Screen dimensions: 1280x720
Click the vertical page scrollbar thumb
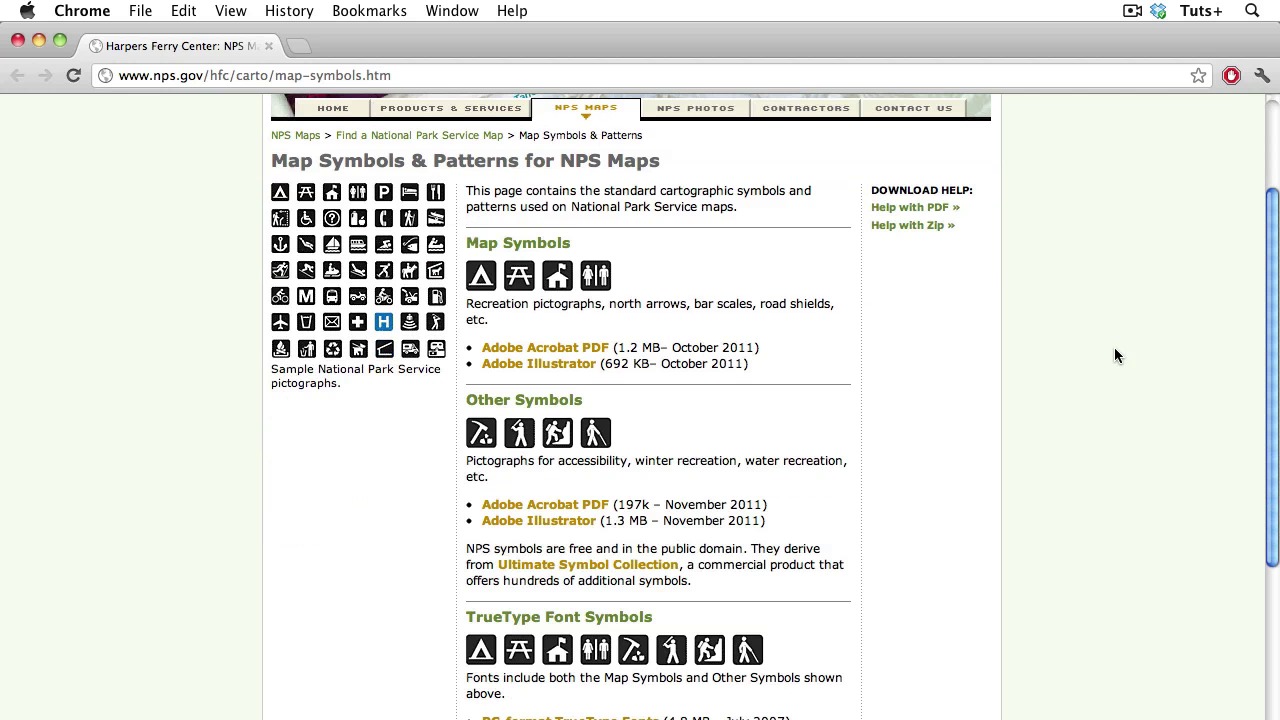1272,378
